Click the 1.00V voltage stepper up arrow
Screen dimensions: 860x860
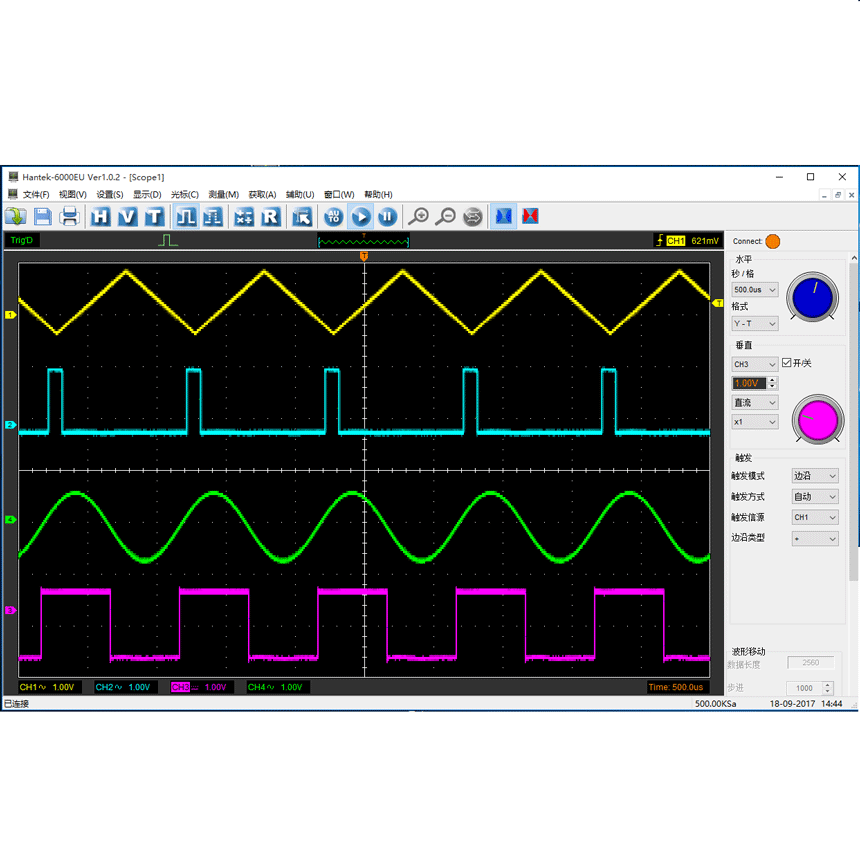[x=772, y=380]
